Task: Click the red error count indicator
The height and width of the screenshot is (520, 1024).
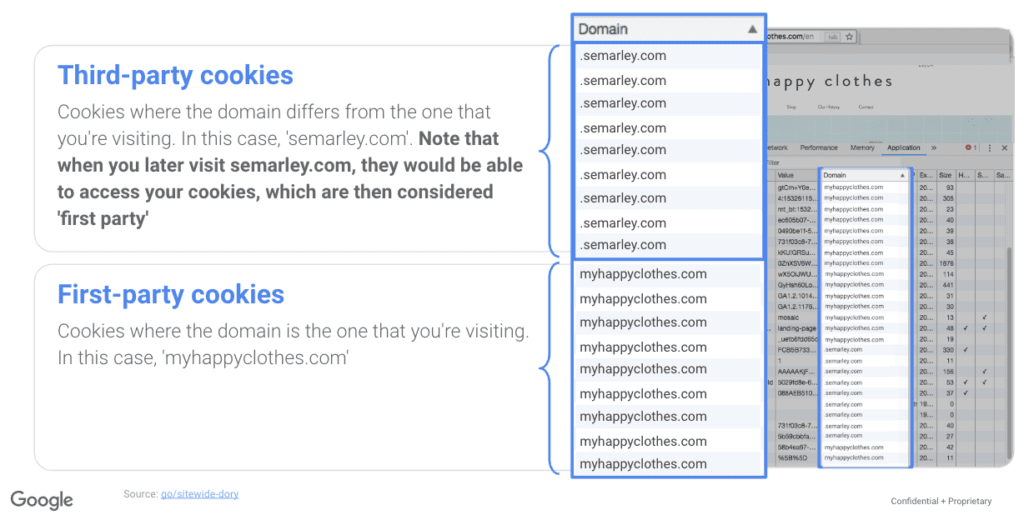Action: [x=970, y=148]
